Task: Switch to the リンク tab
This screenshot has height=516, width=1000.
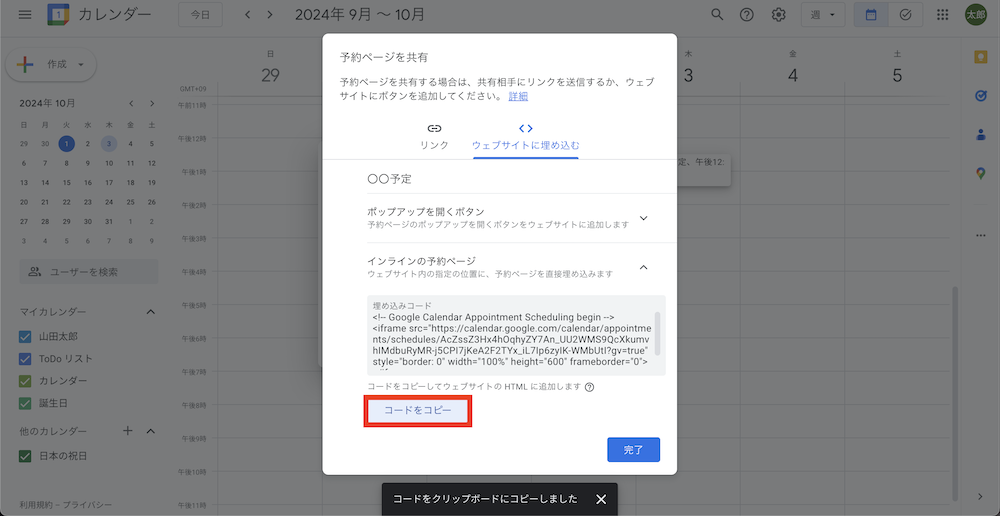Action: [x=434, y=136]
